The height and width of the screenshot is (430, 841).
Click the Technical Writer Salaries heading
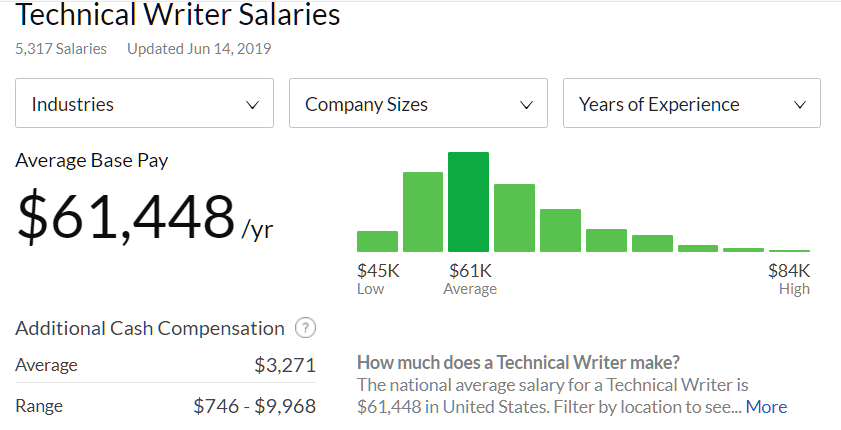pos(178,16)
